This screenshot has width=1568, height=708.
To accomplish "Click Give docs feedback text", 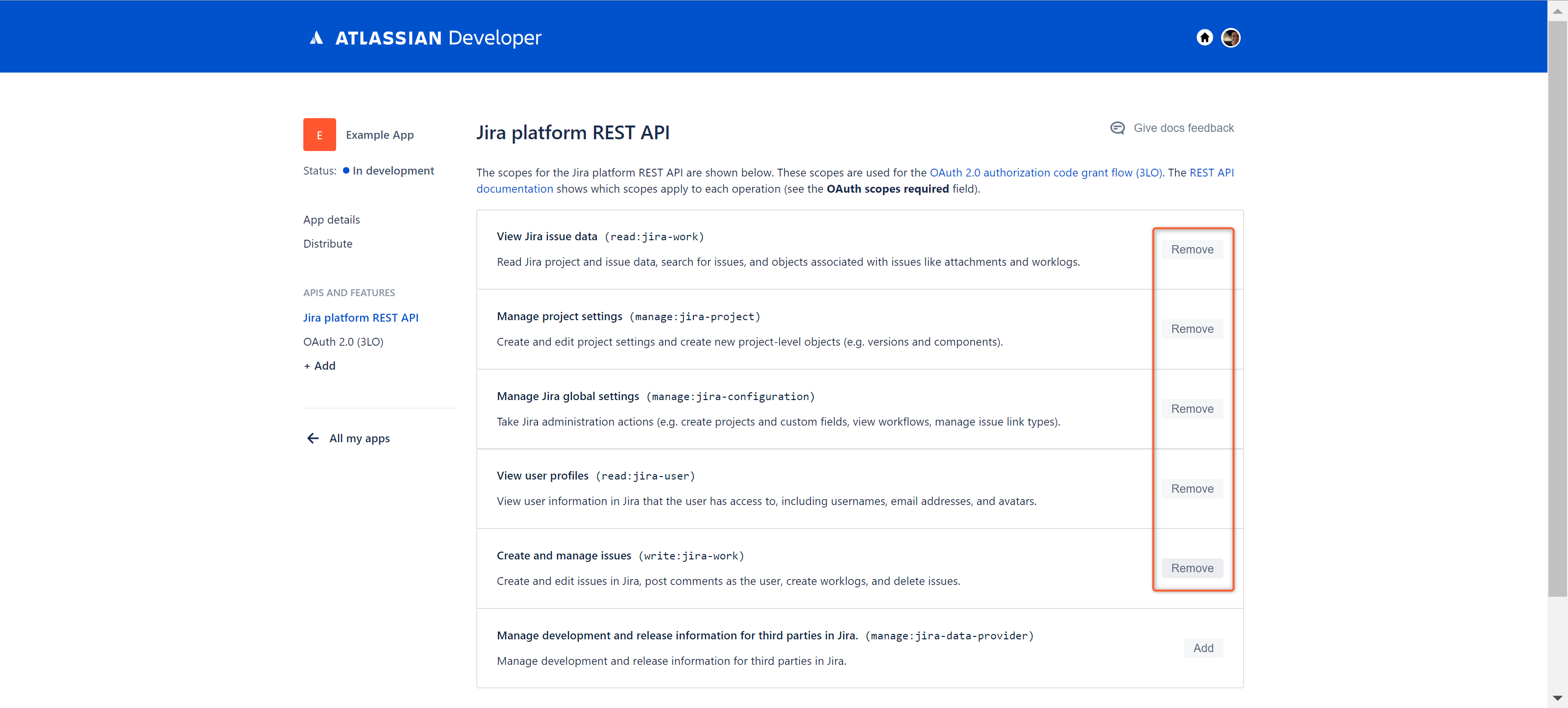I will click(1183, 128).
